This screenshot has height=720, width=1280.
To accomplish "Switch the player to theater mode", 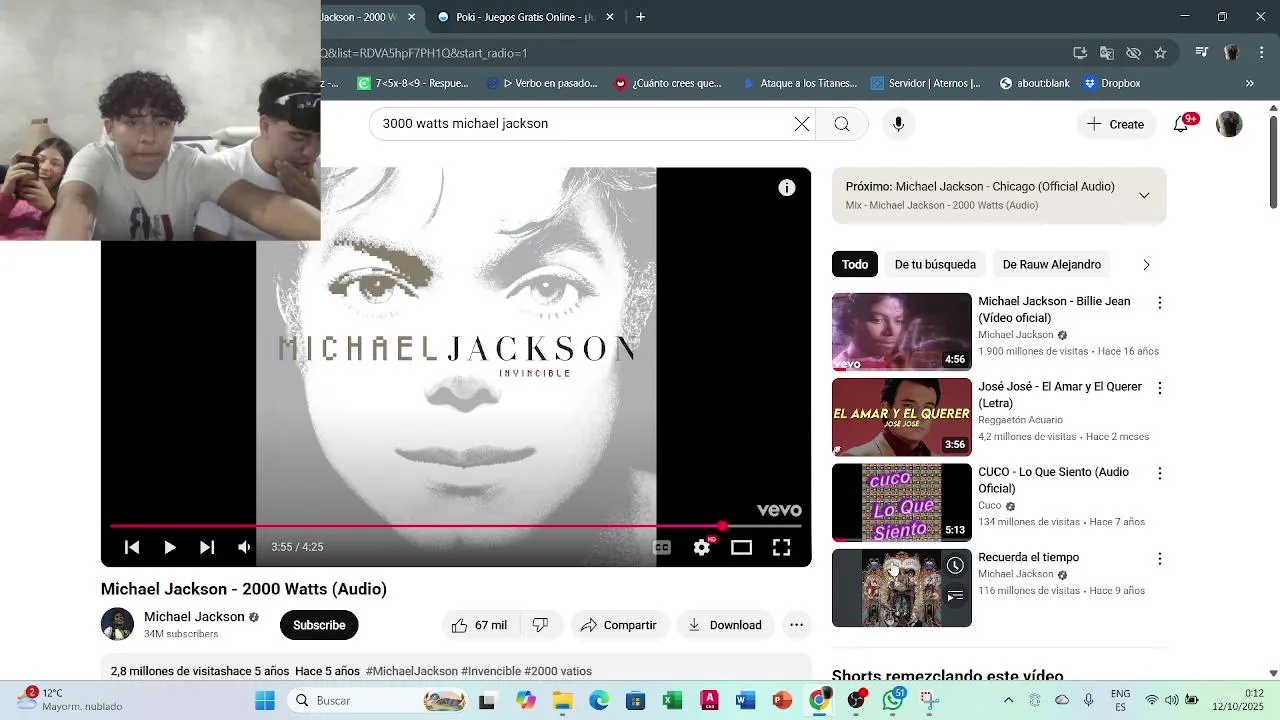I will point(741,547).
